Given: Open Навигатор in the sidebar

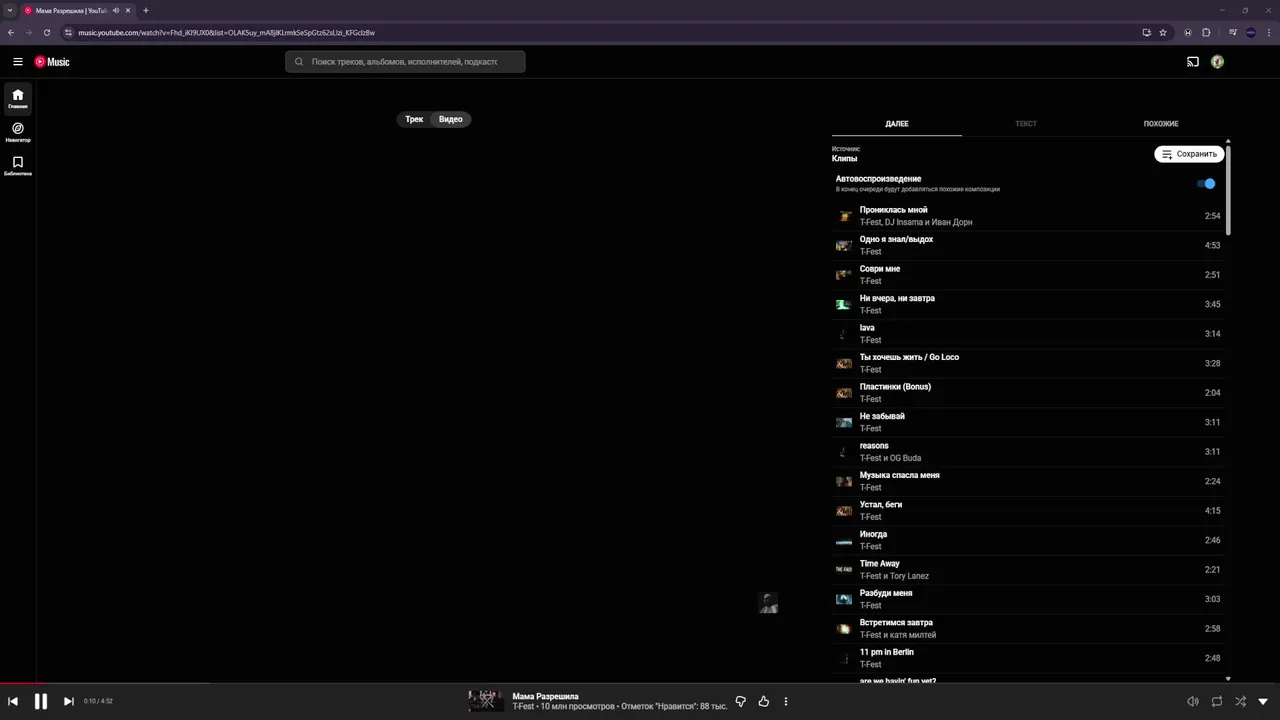Looking at the screenshot, I should click(x=18, y=132).
